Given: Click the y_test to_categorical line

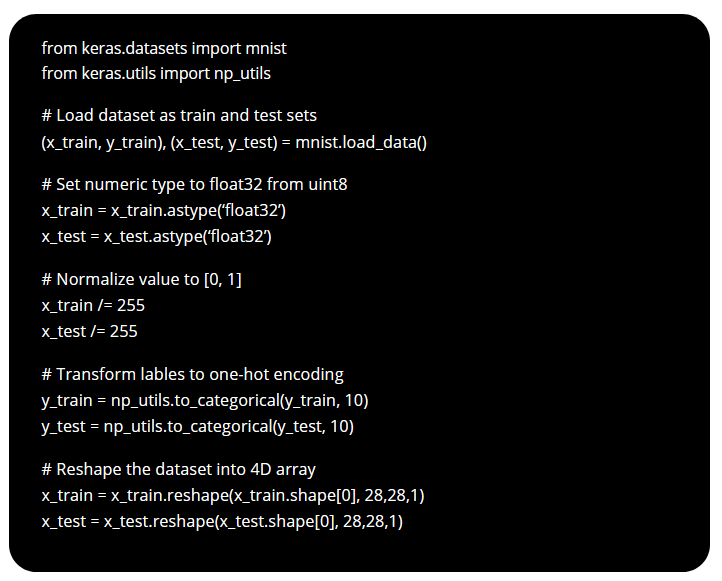Looking at the screenshot, I should [x=198, y=427].
